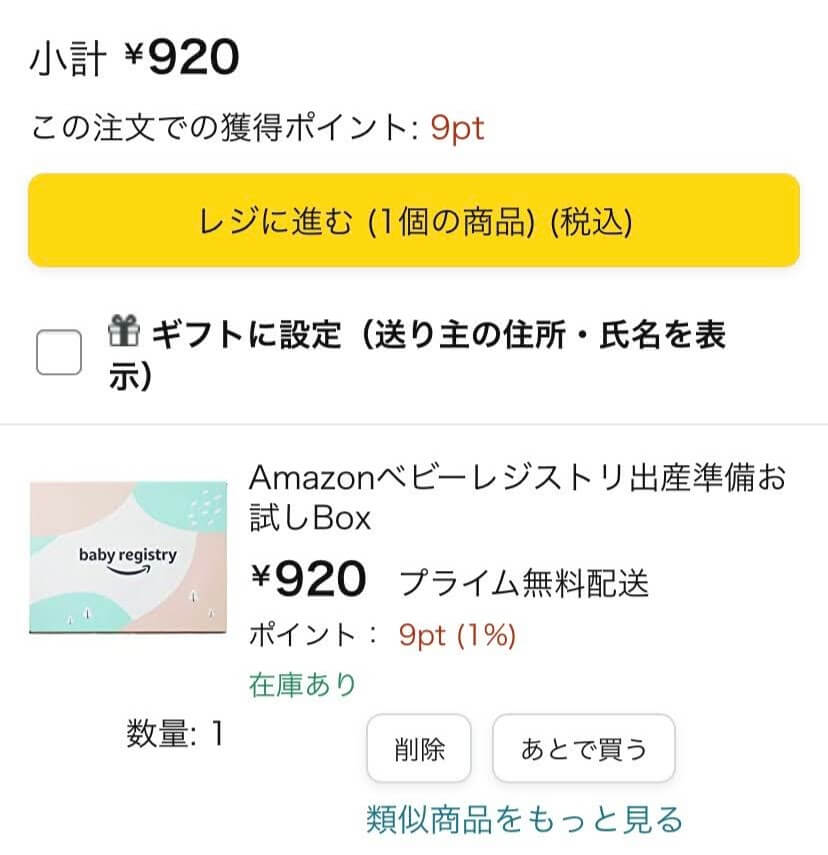Click the green 在庫あり stock status
The height and width of the screenshot is (855, 828).
tap(302, 685)
